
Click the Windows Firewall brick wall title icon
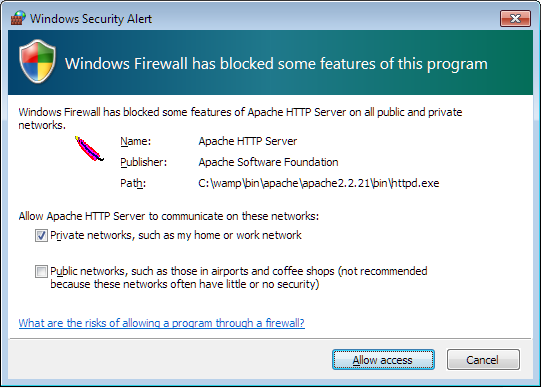pos(18,18)
